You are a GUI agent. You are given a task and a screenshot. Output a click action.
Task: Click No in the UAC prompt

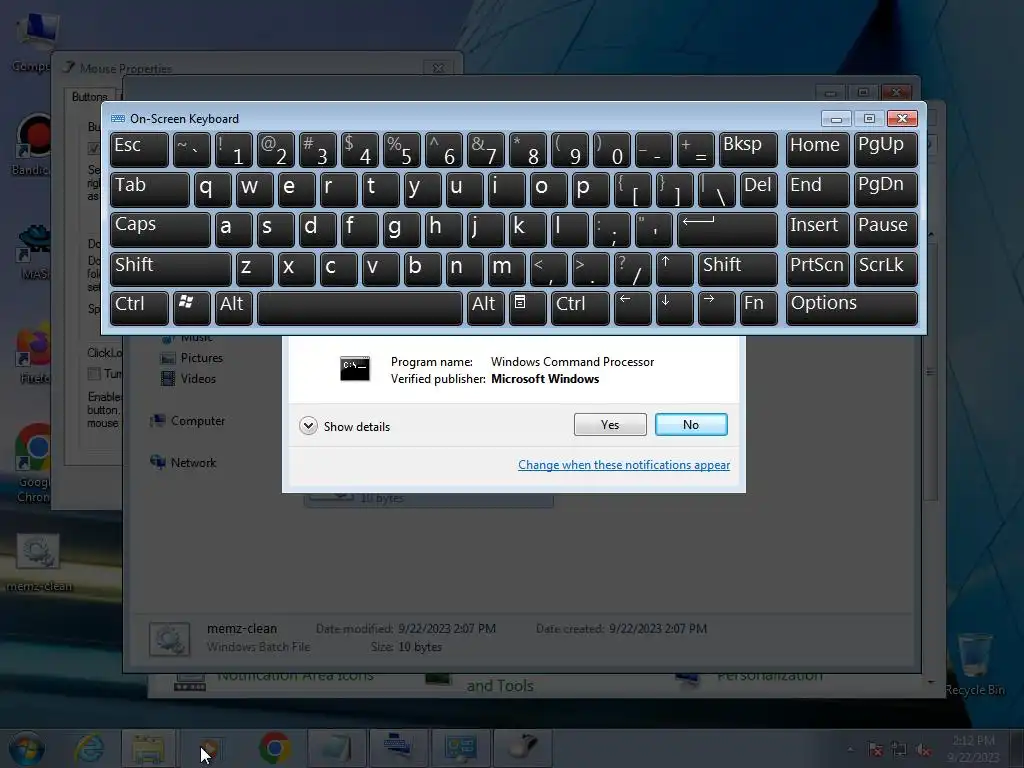pos(691,424)
